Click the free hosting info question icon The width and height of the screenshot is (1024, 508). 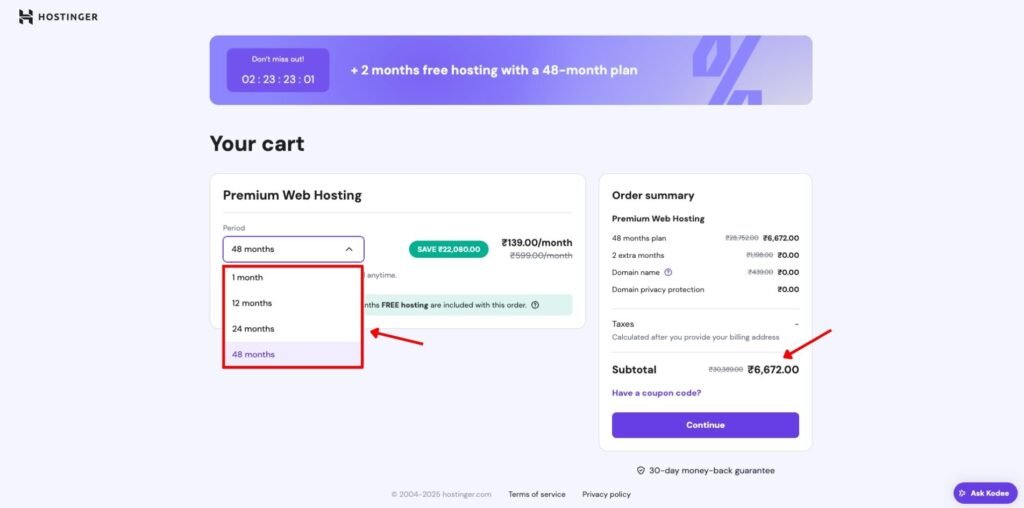coord(535,305)
